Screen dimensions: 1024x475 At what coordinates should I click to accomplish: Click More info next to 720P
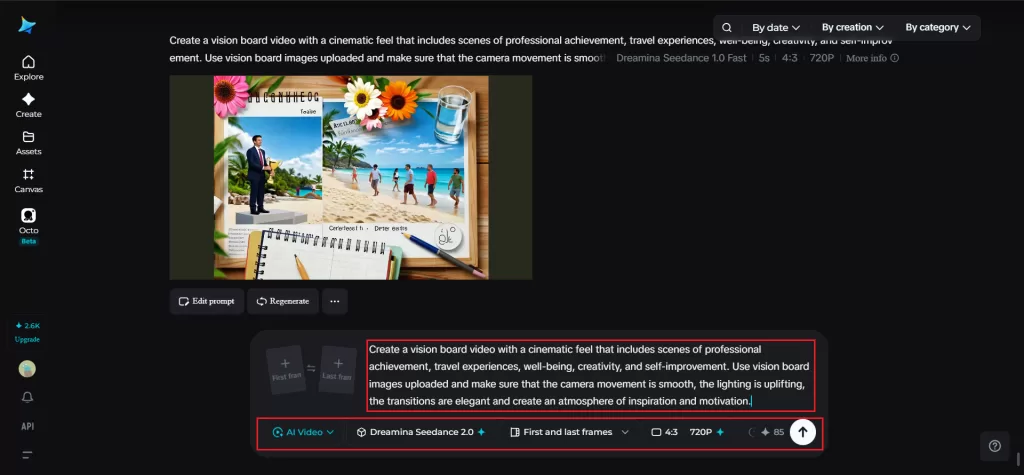(872, 58)
